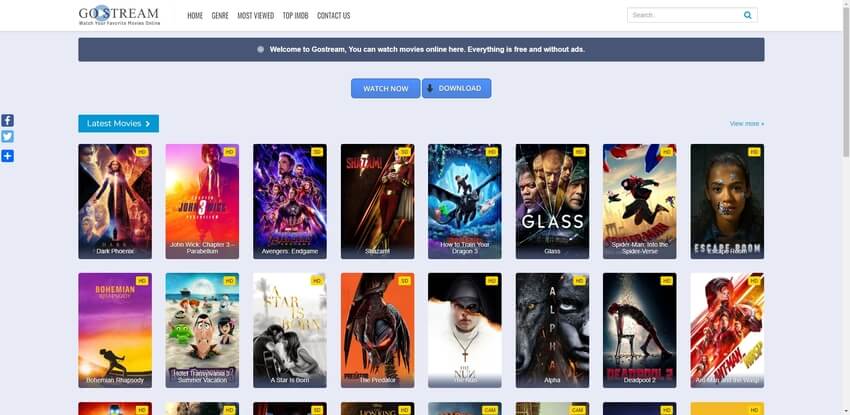Click the Watch Now button

click(385, 88)
